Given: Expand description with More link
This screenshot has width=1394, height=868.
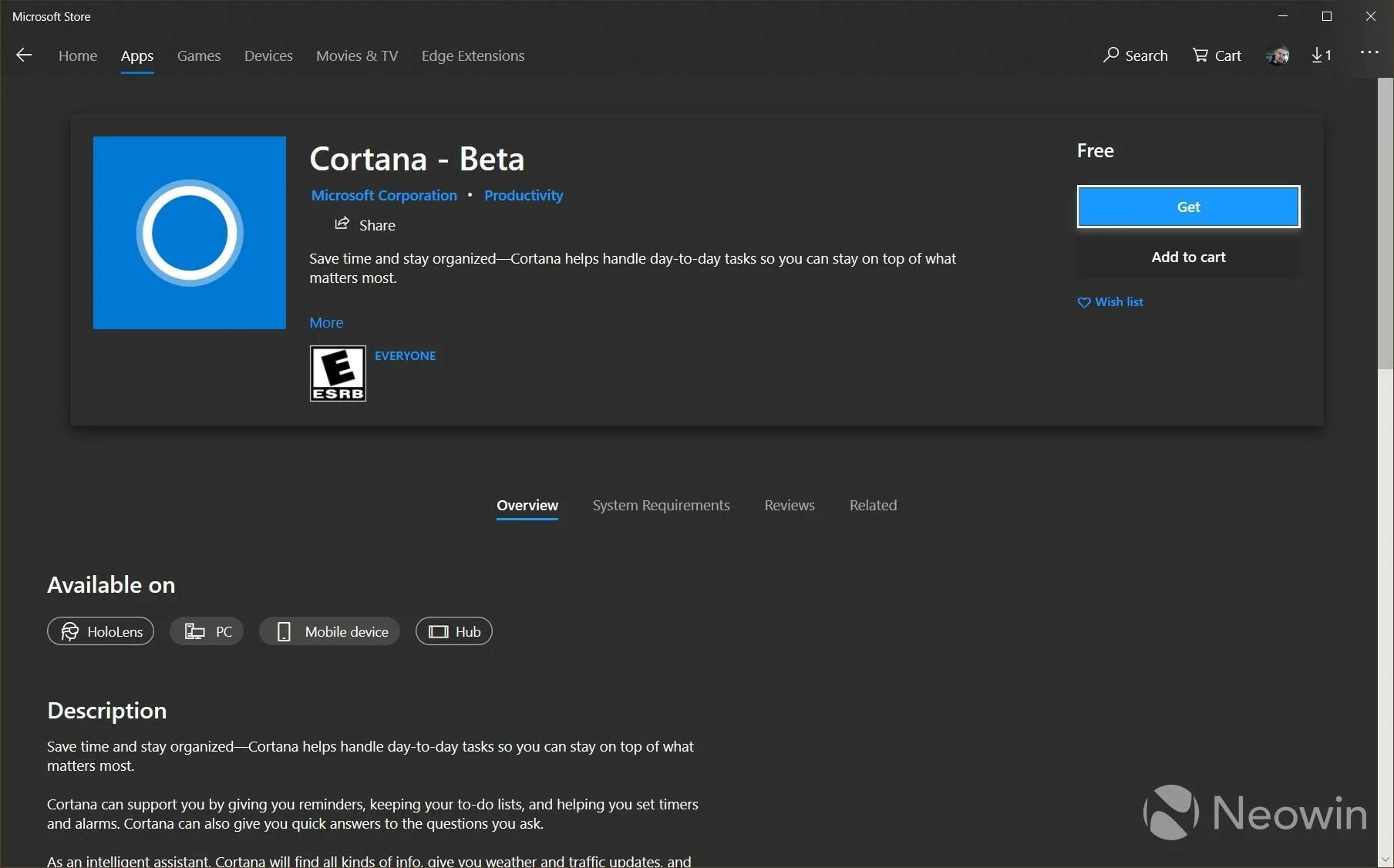Looking at the screenshot, I should (x=326, y=323).
